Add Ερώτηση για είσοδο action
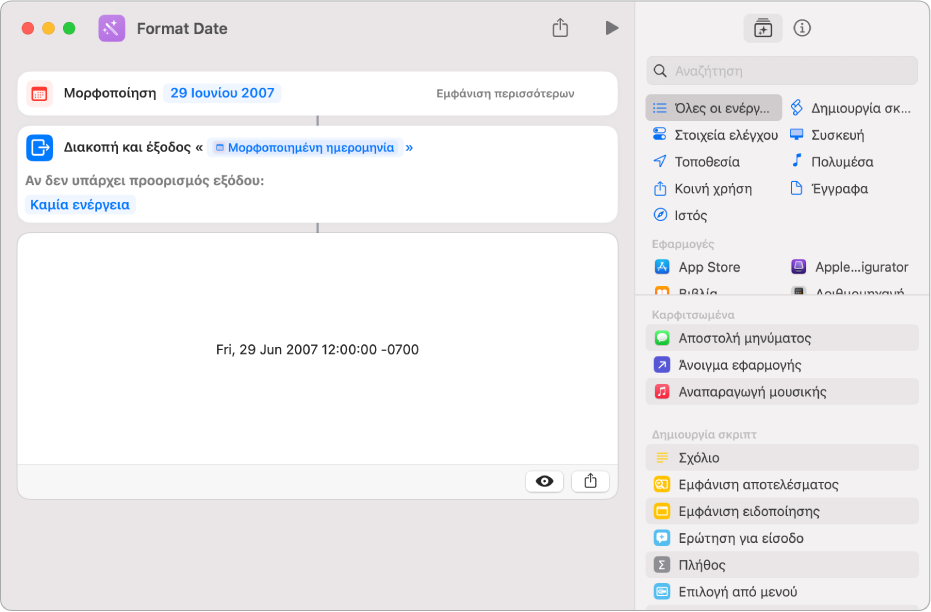 coord(782,538)
